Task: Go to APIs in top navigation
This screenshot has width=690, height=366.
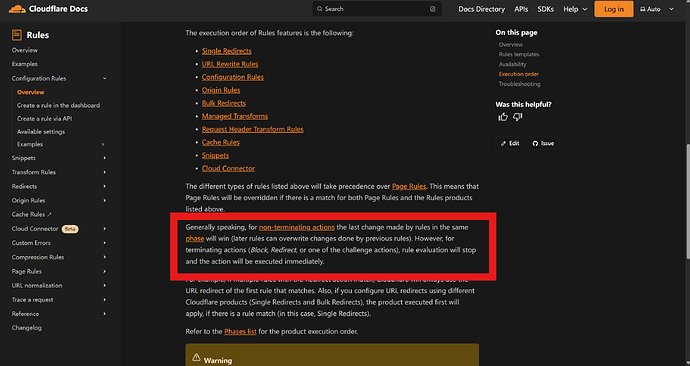Action: tap(521, 9)
